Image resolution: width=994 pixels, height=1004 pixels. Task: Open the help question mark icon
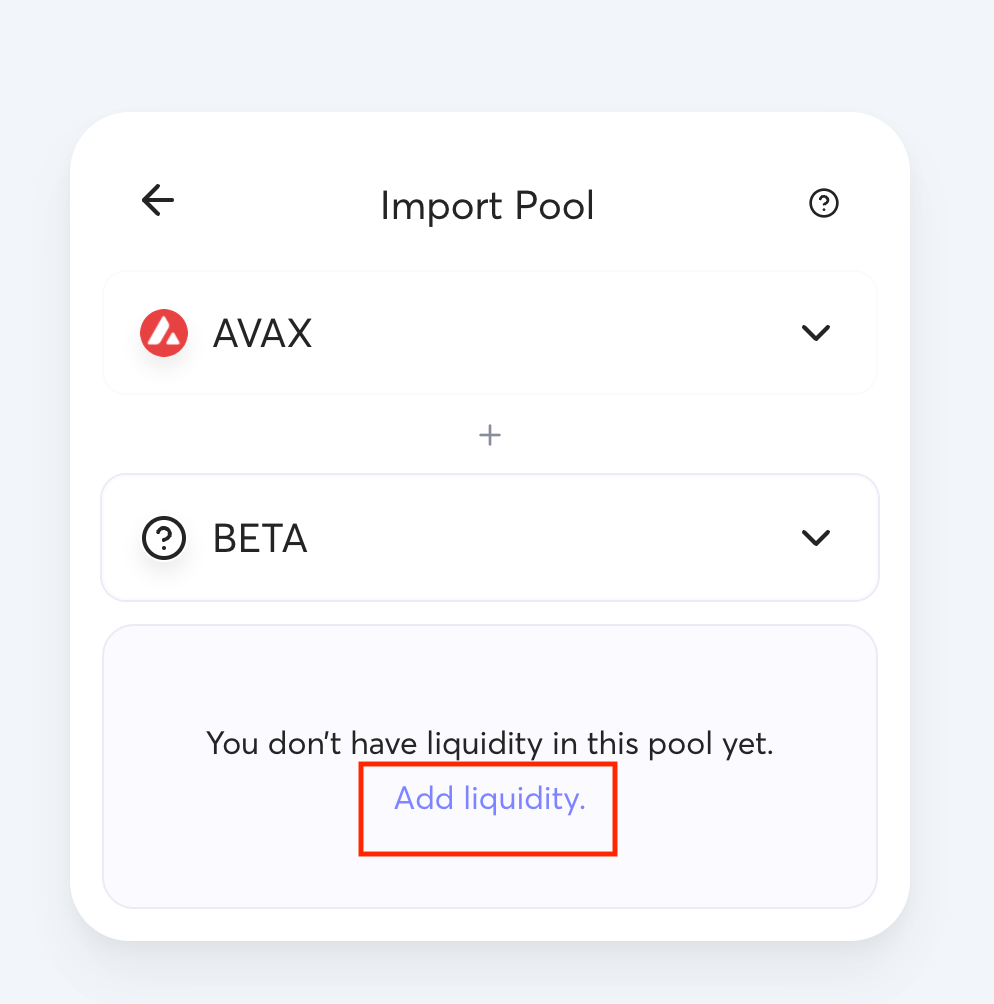823,204
